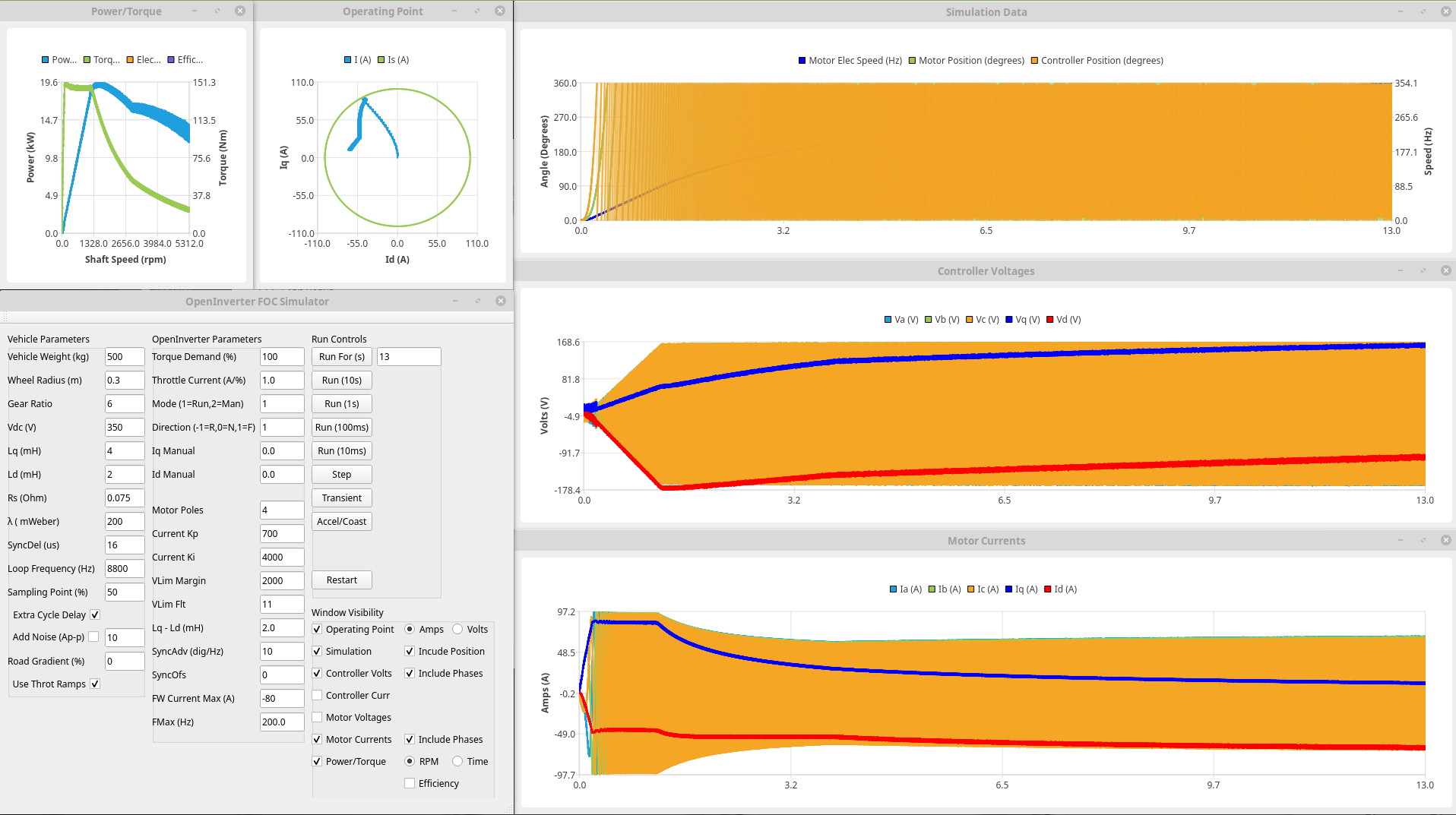Image resolution: width=1456 pixels, height=815 pixels.
Task: Click the Motor Elec Speed legend marker
Action: [x=802, y=61]
